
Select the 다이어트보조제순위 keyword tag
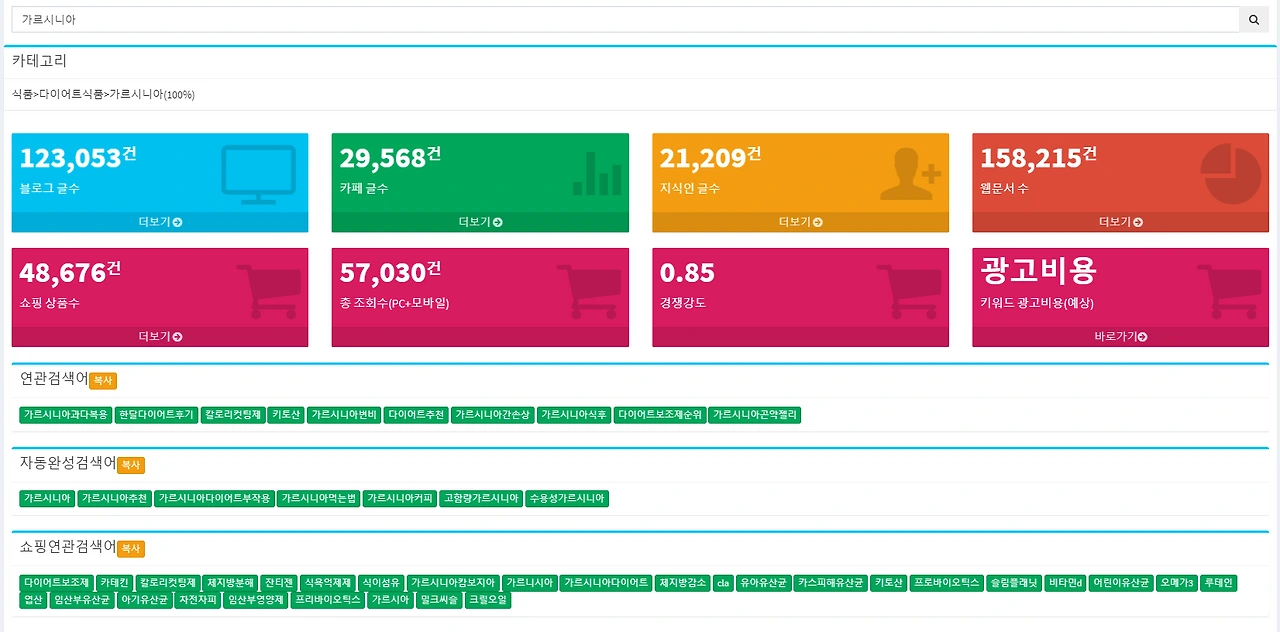tap(660, 415)
